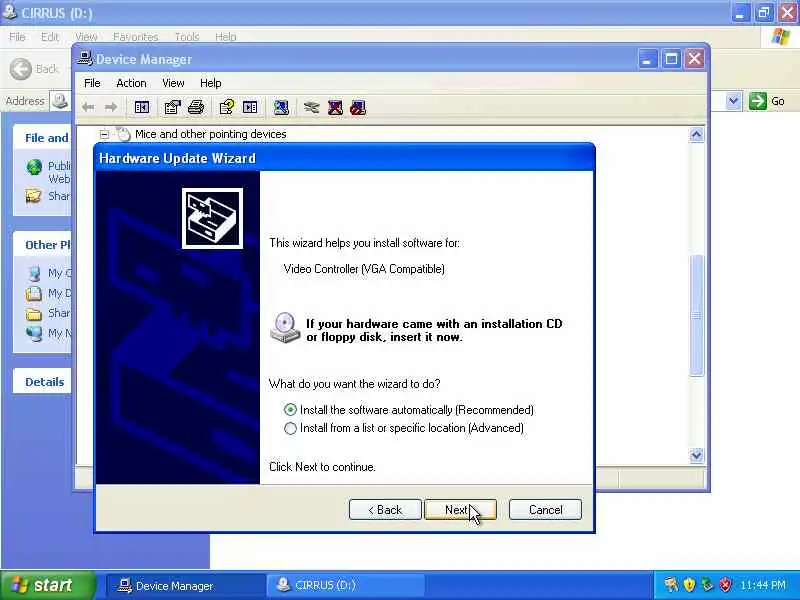Click Publish to Web globe icon

34,167
